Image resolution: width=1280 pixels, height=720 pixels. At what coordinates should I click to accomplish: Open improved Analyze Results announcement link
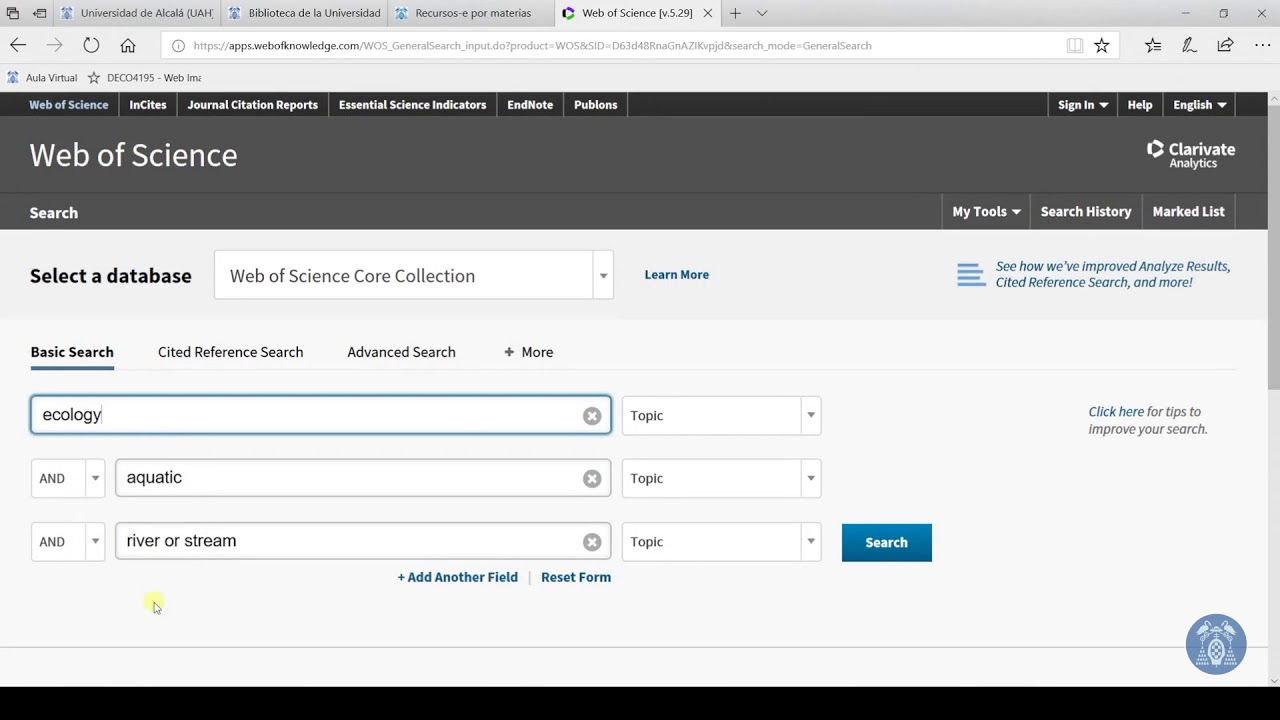pos(1113,274)
